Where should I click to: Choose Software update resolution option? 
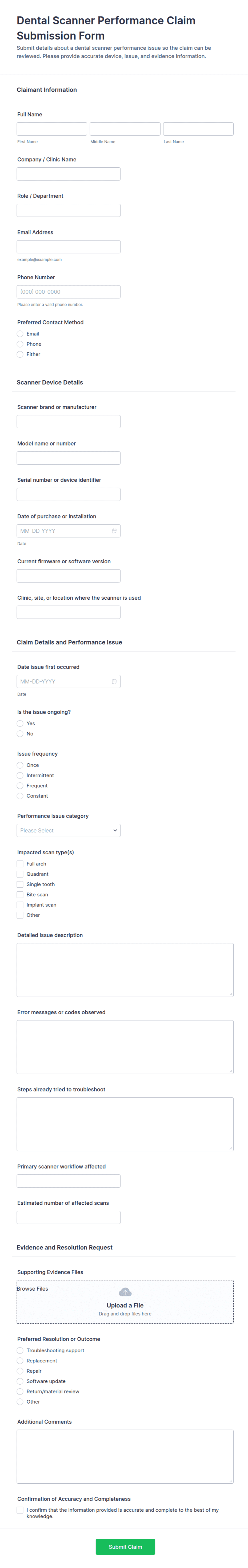pyautogui.click(x=20, y=1381)
